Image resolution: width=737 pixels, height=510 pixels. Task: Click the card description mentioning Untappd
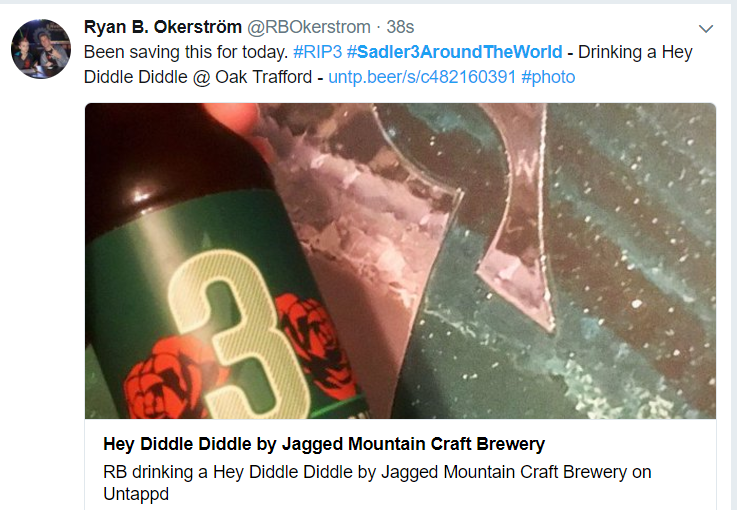[x=377, y=483]
